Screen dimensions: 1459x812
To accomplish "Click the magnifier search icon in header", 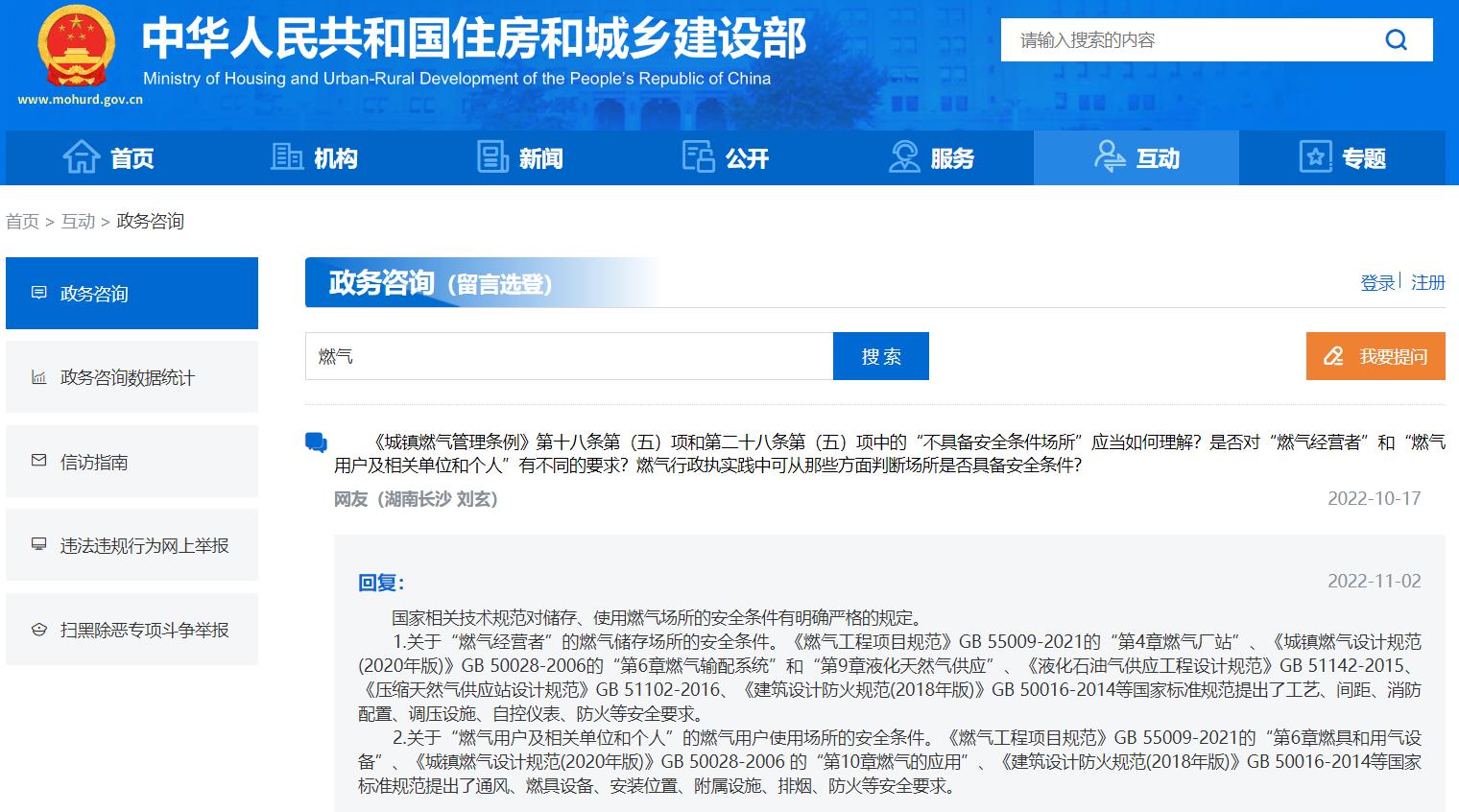I will pos(1396,39).
